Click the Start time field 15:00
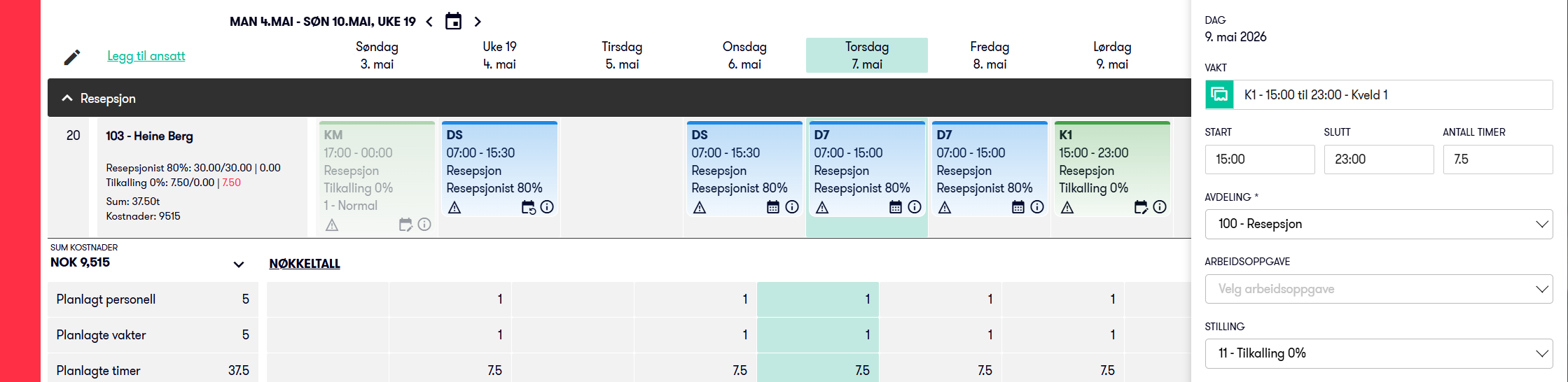The width and height of the screenshot is (1568, 382). (1260, 160)
